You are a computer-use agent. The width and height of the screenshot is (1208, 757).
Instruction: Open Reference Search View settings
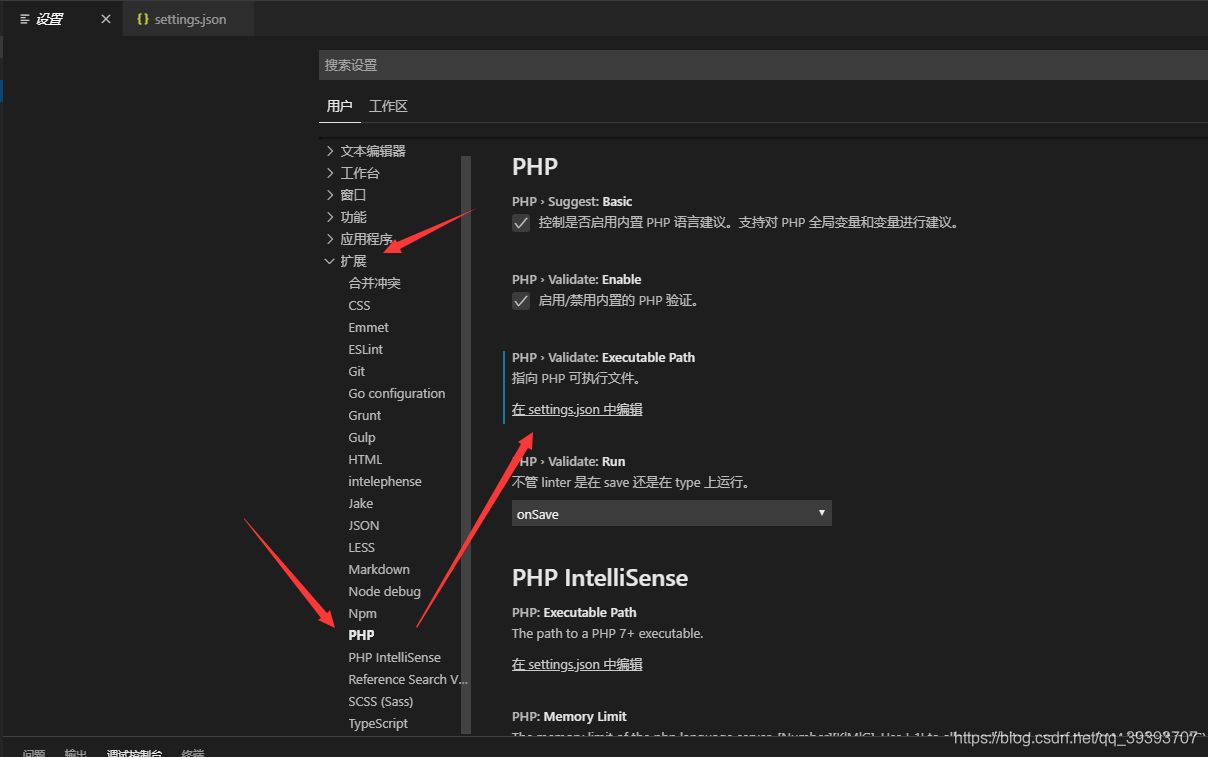[407, 679]
